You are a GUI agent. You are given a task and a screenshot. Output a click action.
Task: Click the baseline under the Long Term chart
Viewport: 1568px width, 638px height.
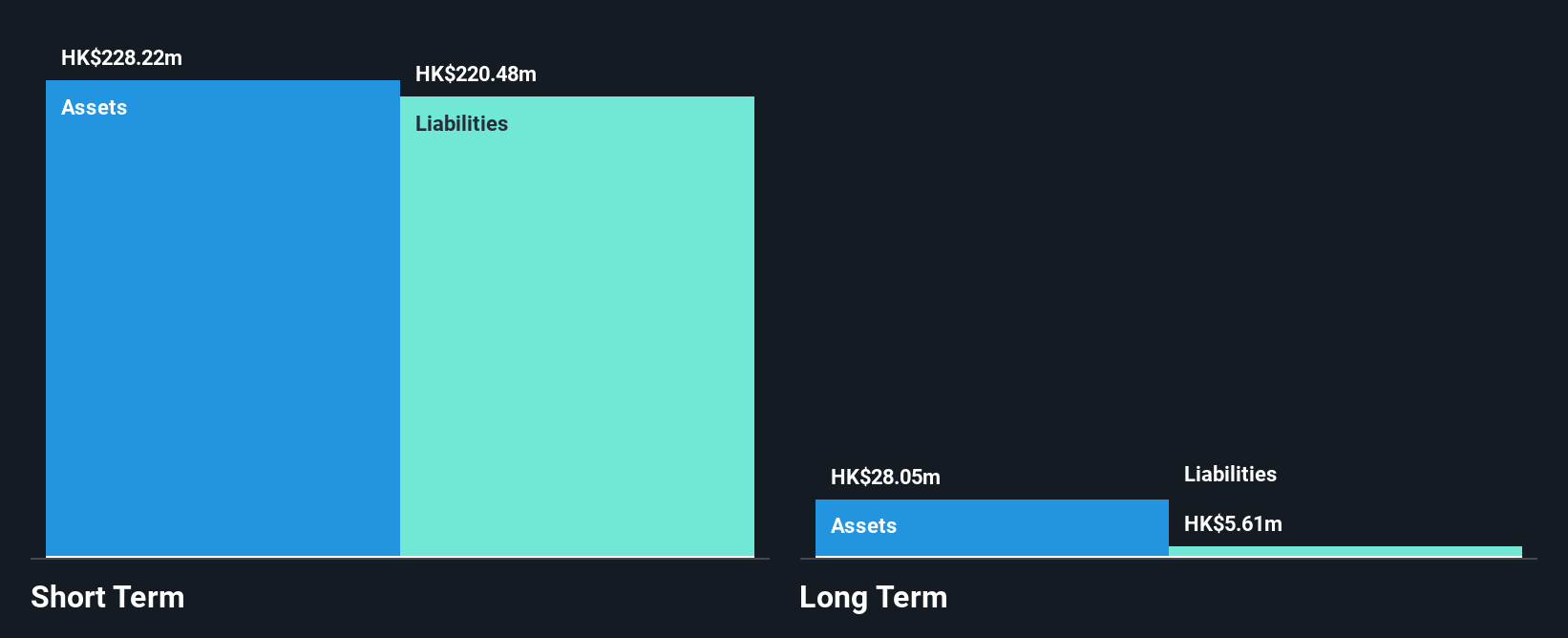[x=1169, y=559]
